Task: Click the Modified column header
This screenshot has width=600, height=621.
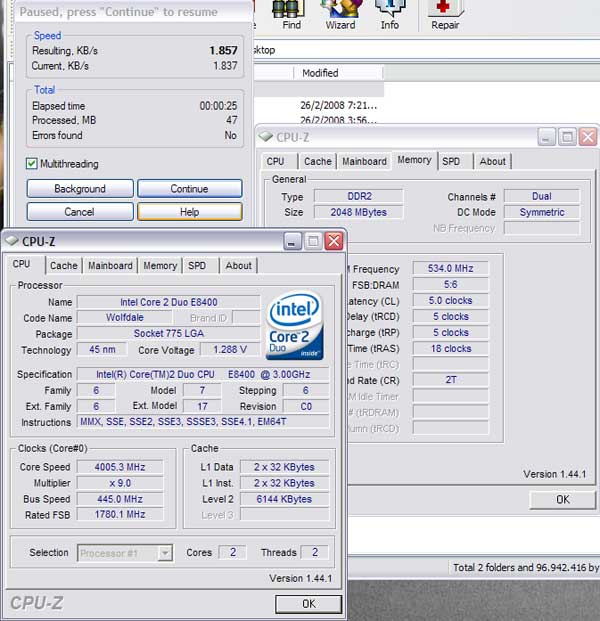Action: point(338,73)
